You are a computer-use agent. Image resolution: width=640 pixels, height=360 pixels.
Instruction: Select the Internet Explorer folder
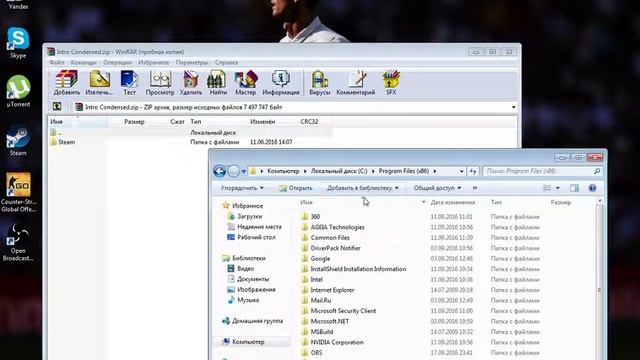(332, 290)
